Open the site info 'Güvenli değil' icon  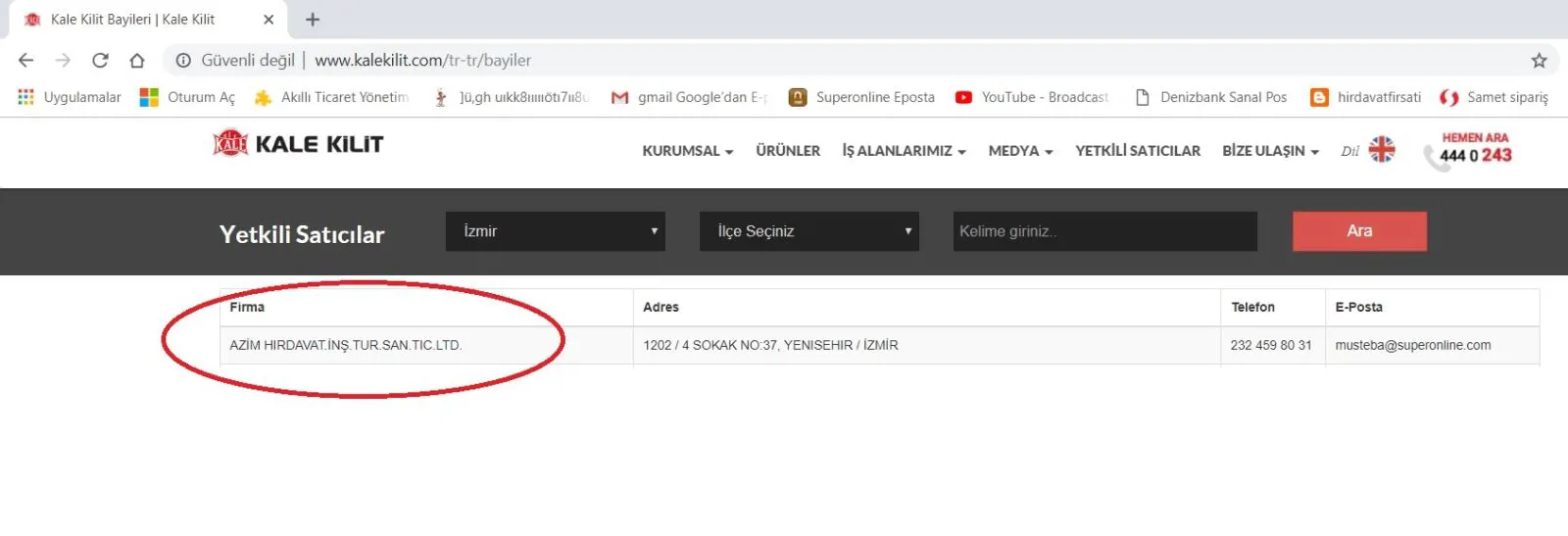coord(183,60)
